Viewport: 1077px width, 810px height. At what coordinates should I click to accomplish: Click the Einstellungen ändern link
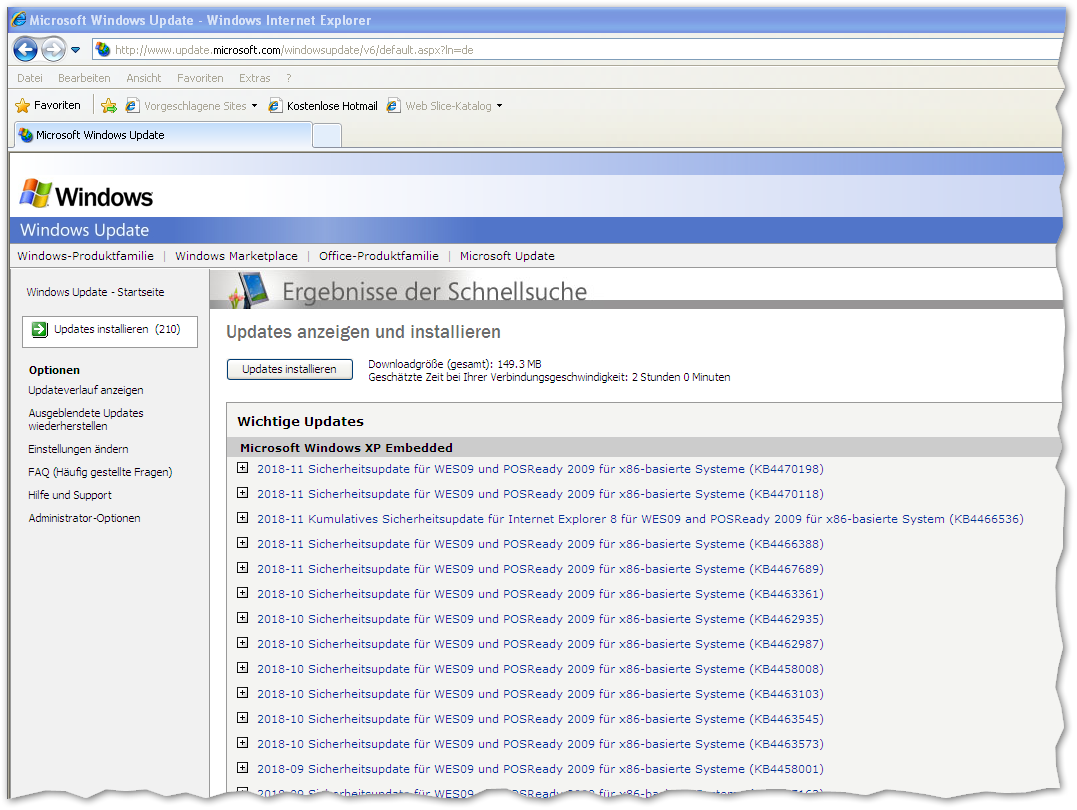coord(78,449)
